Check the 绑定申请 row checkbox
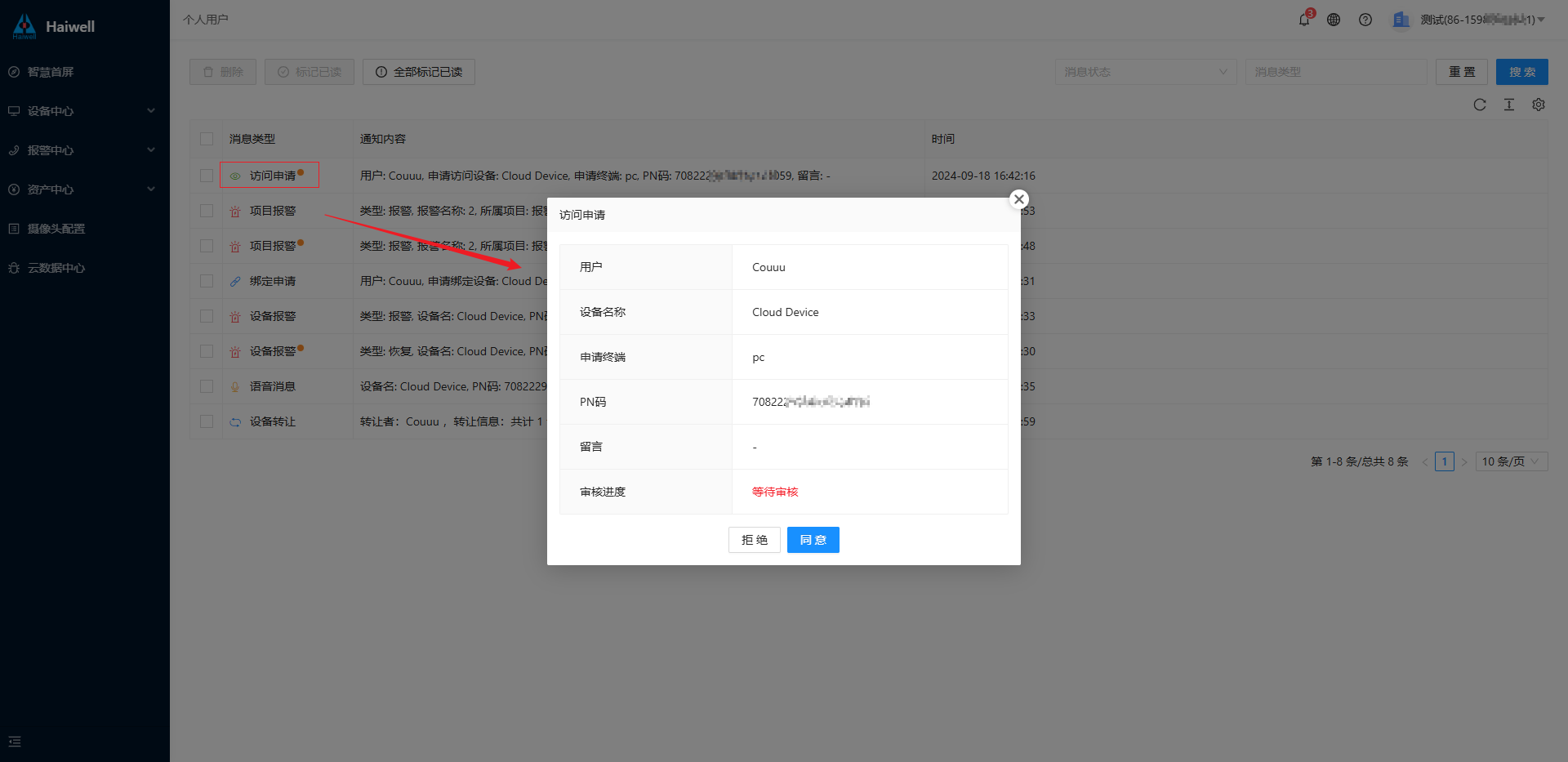 [x=207, y=281]
